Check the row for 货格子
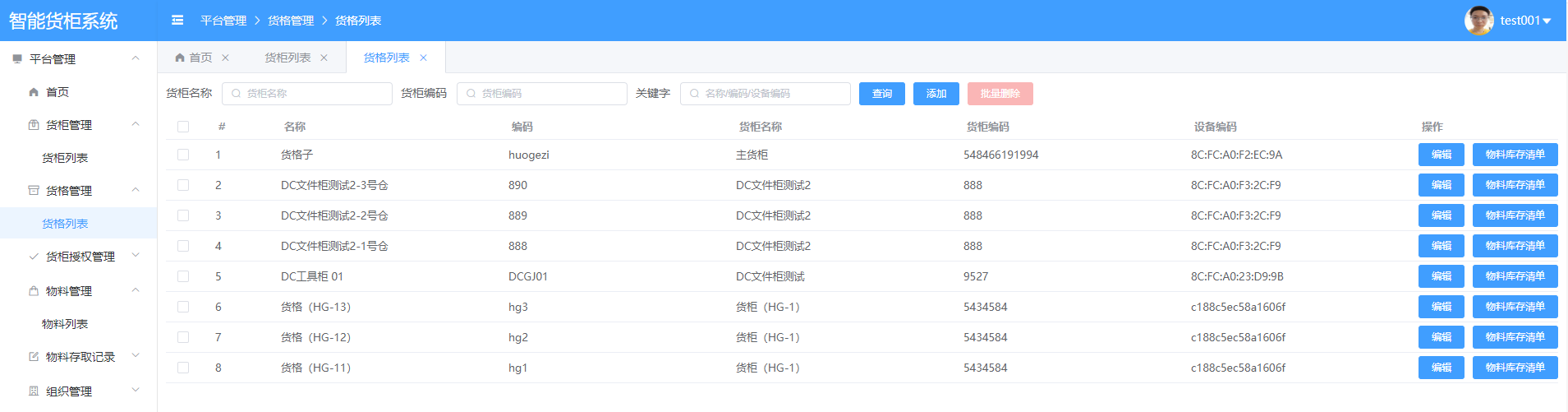Screen dimensions: 1568x412 [x=183, y=155]
